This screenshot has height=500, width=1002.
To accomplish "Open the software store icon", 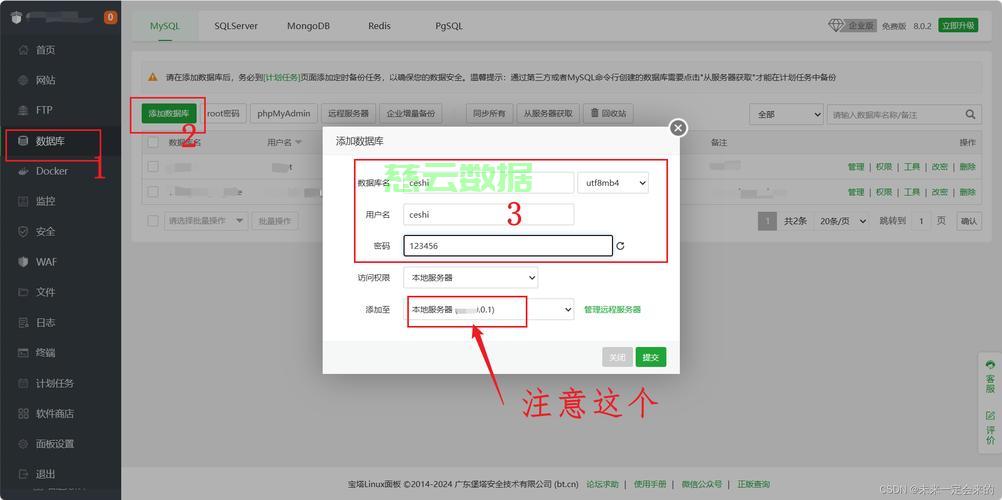I will coord(23,414).
